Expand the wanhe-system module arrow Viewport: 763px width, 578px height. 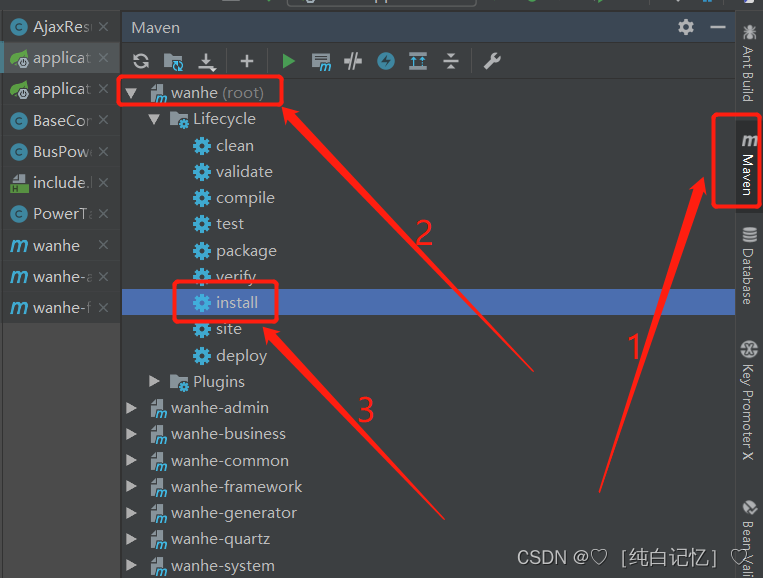(131, 565)
